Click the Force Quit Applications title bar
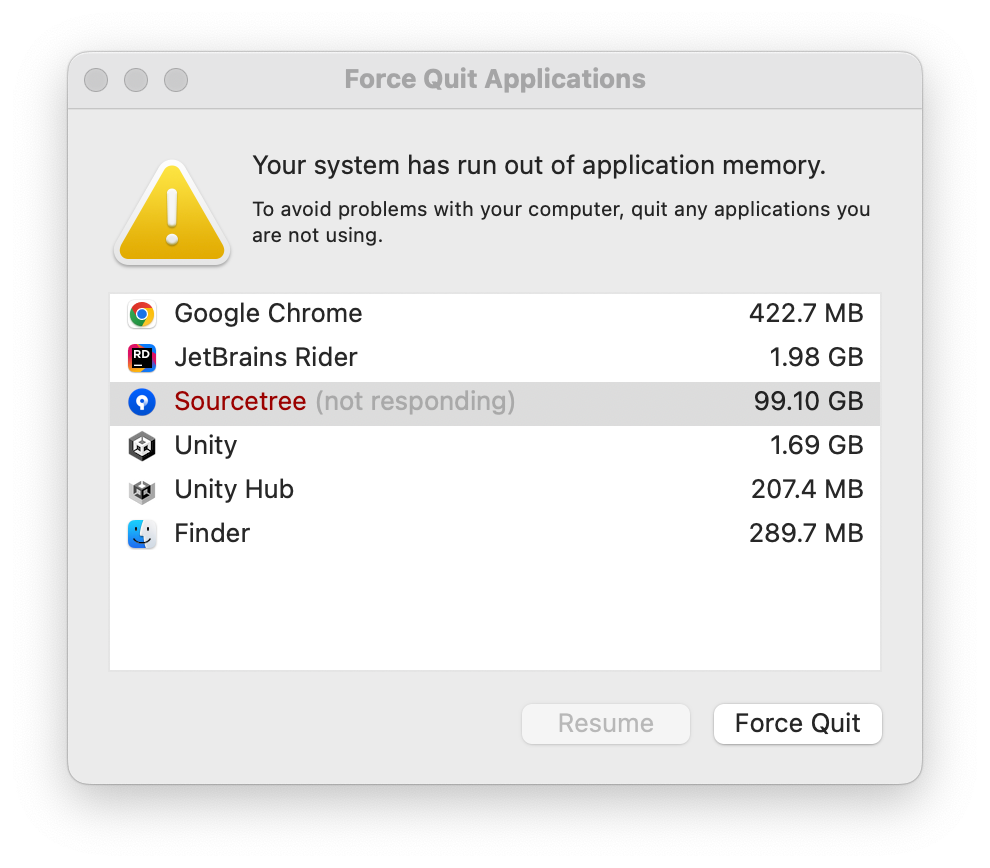This screenshot has width=990, height=868. tap(495, 80)
